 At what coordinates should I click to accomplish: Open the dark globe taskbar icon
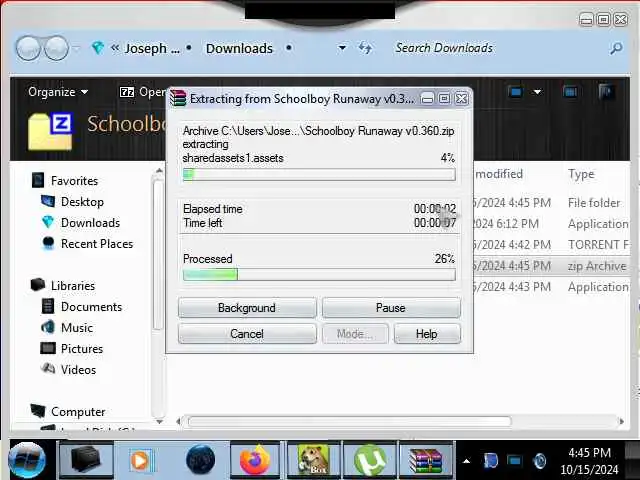click(200, 460)
